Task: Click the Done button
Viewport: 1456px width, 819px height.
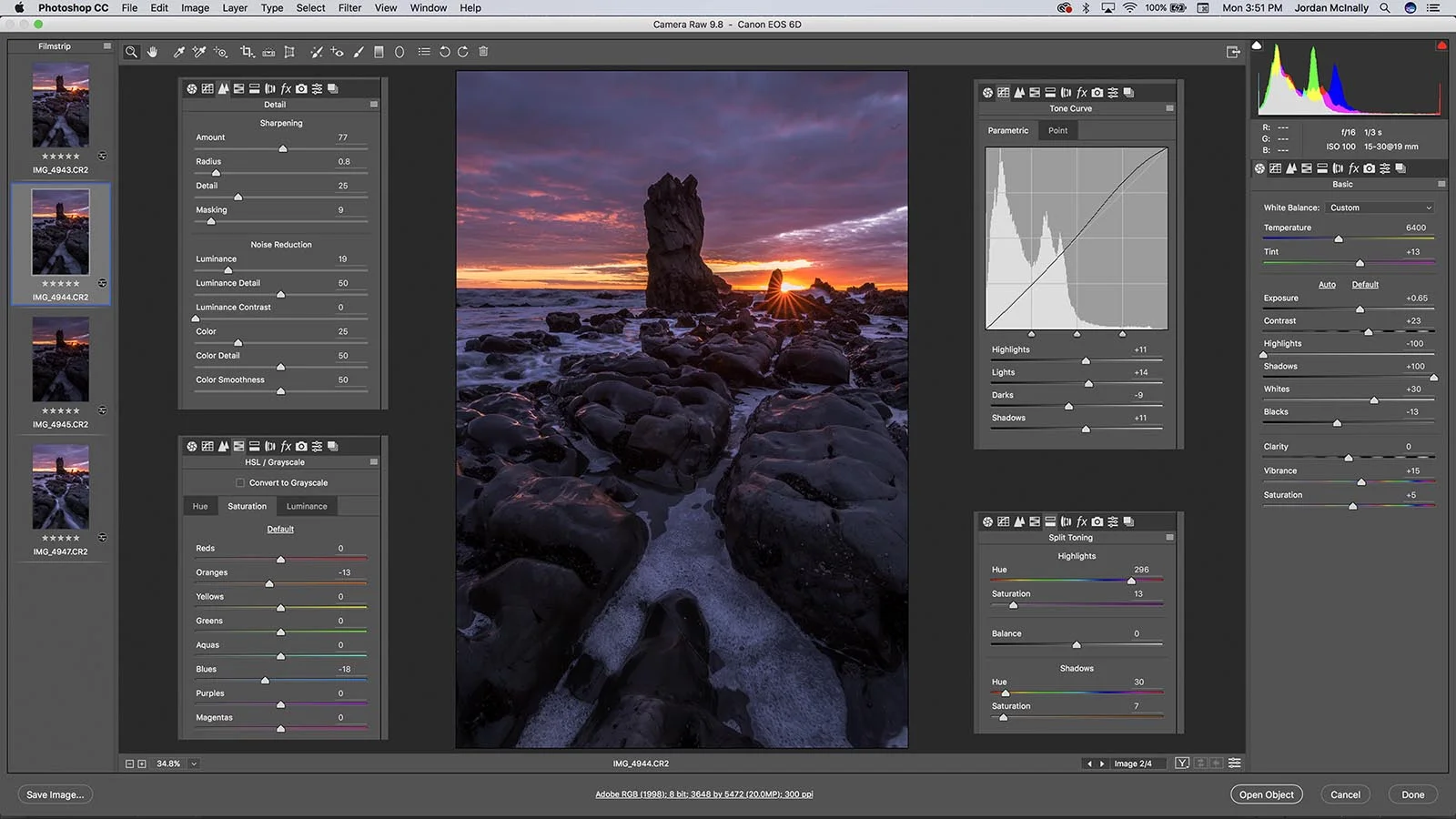Action: click(1412, 794)
